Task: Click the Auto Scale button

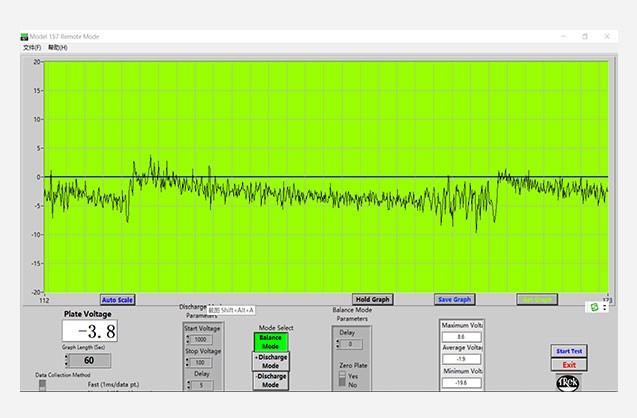Action: [117, 299]
